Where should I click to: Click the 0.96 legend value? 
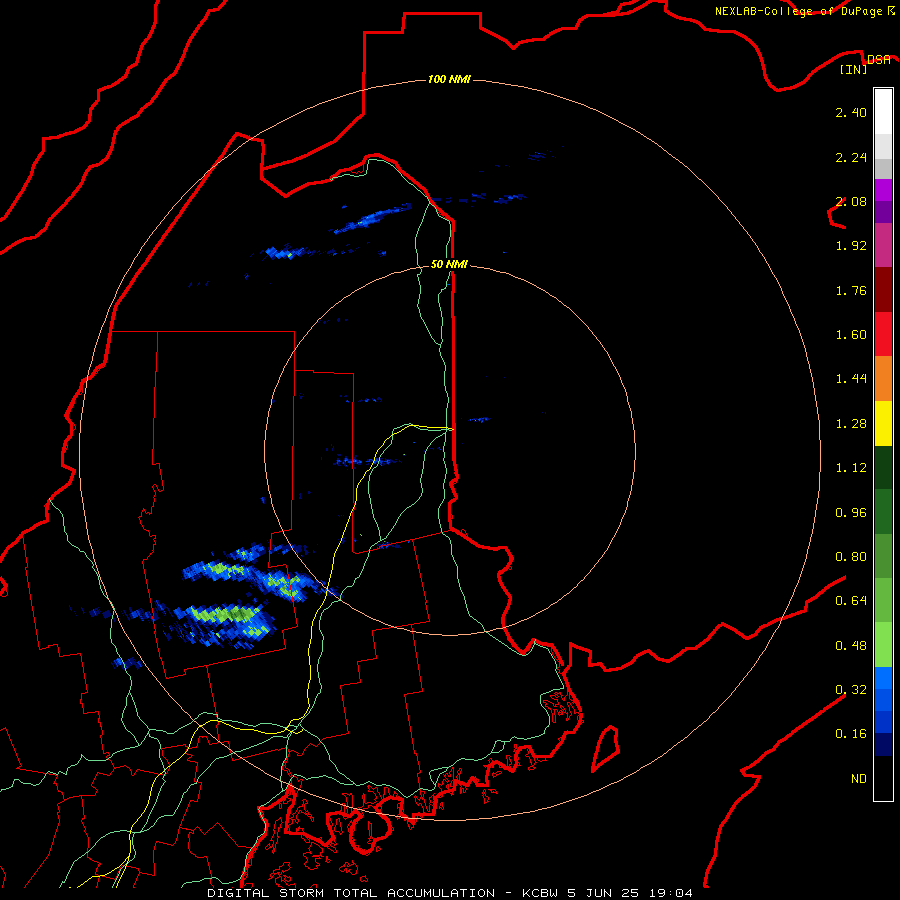[x=851, y=513]
